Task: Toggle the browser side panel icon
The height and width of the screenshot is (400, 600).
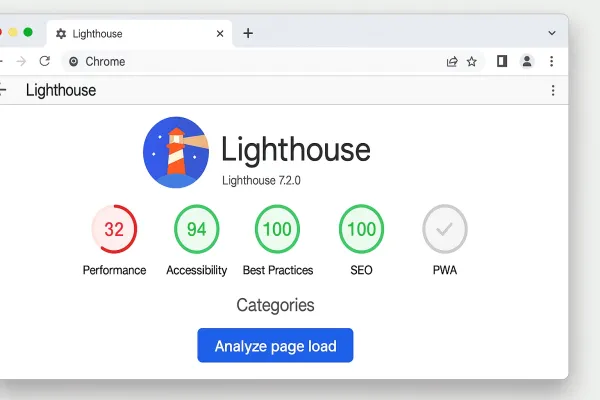Action: pos(502,61)
